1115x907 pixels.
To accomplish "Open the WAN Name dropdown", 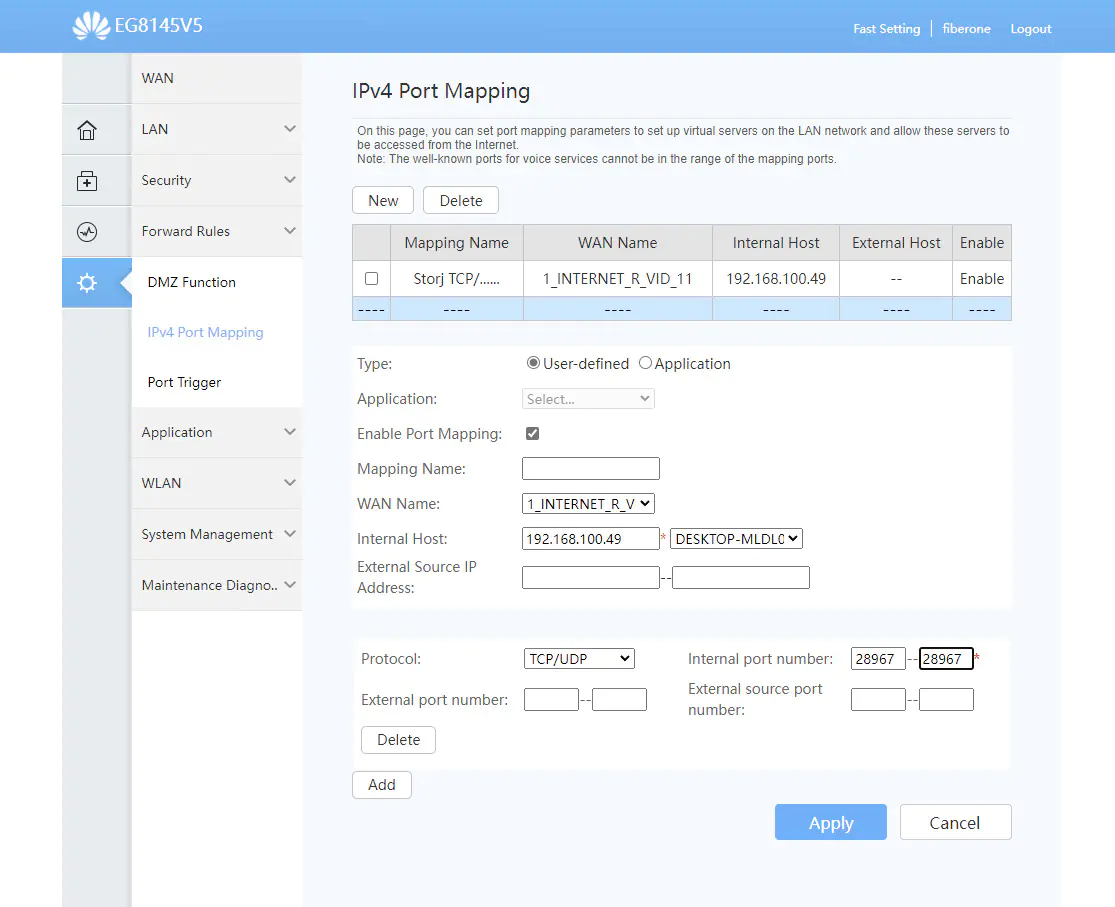I will [588, 504].
